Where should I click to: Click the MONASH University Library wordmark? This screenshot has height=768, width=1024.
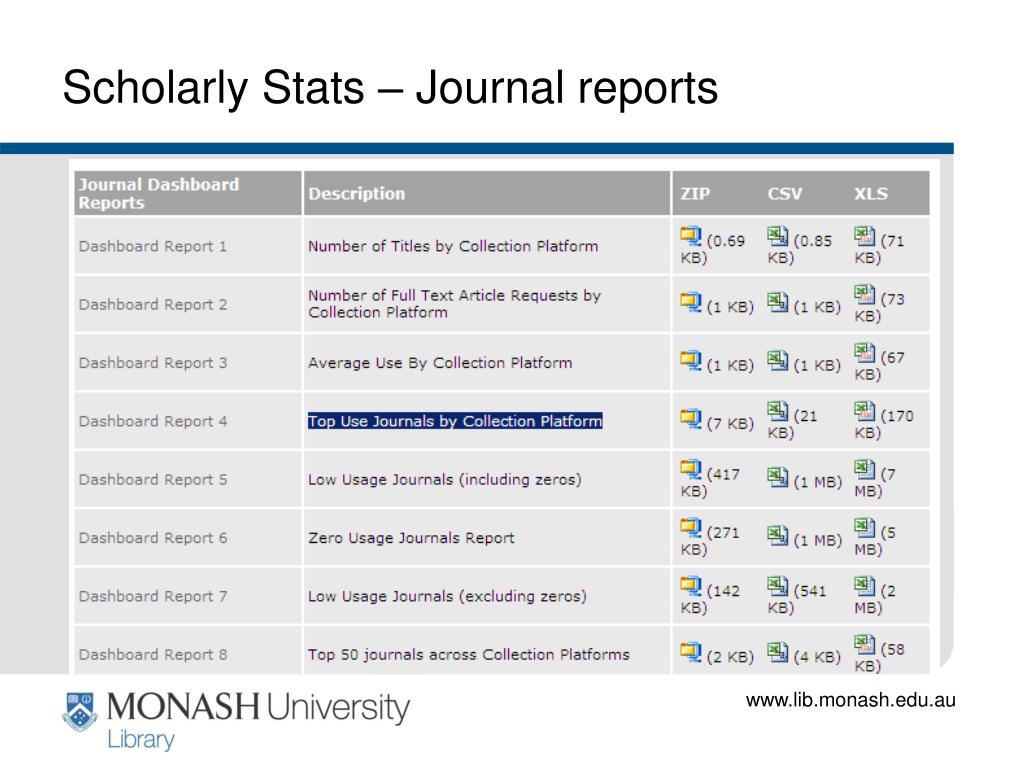[258, 720]
